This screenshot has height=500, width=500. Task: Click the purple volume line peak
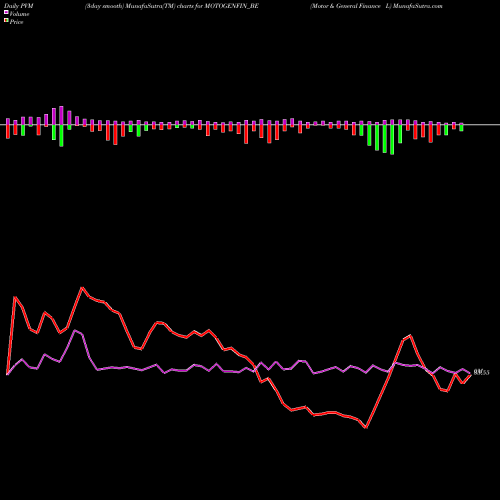pyautogui.click(x=75, y=330)
